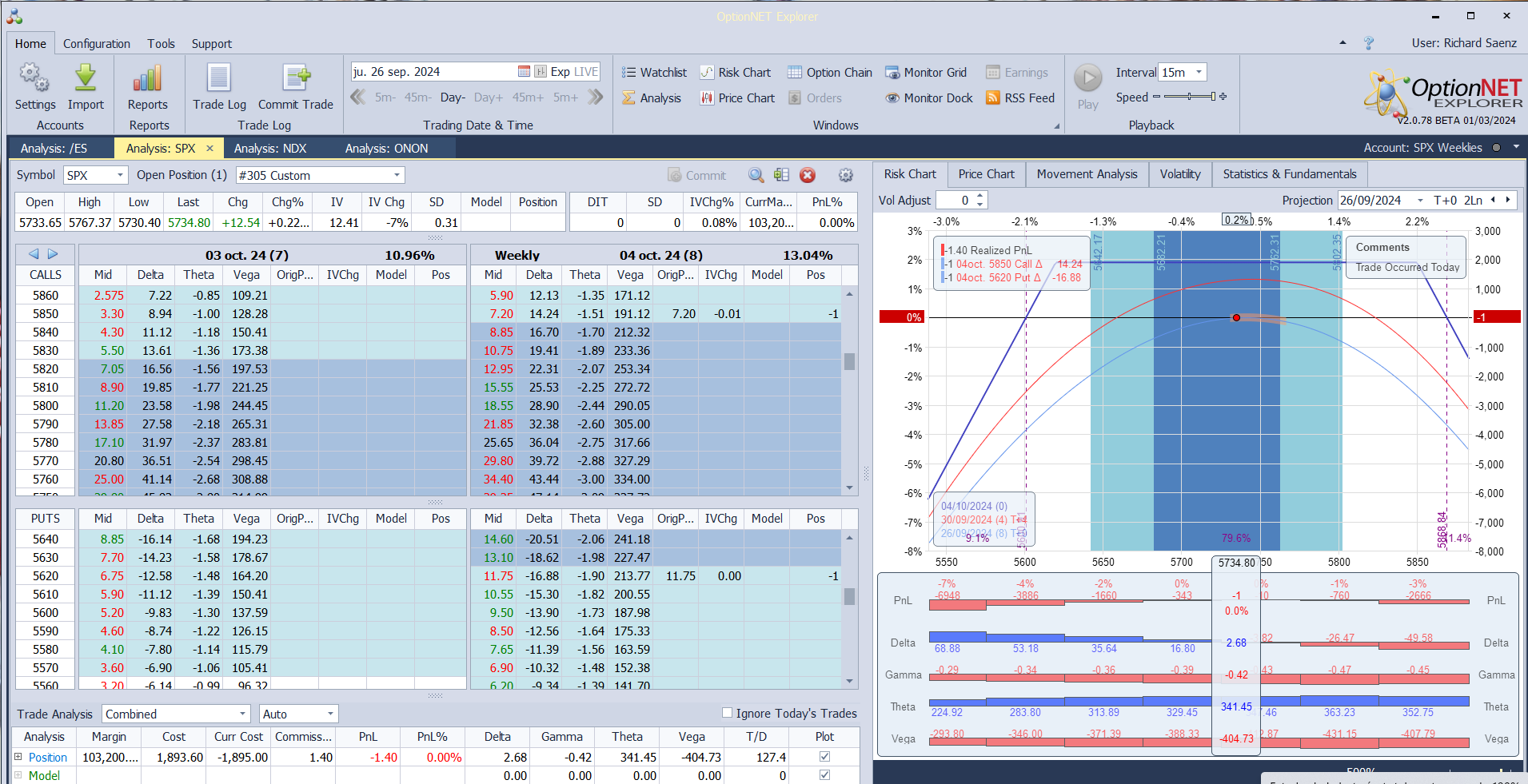Open the Trade Log icon
This screenshot has height=784, width=1528.
click(219, 87)
